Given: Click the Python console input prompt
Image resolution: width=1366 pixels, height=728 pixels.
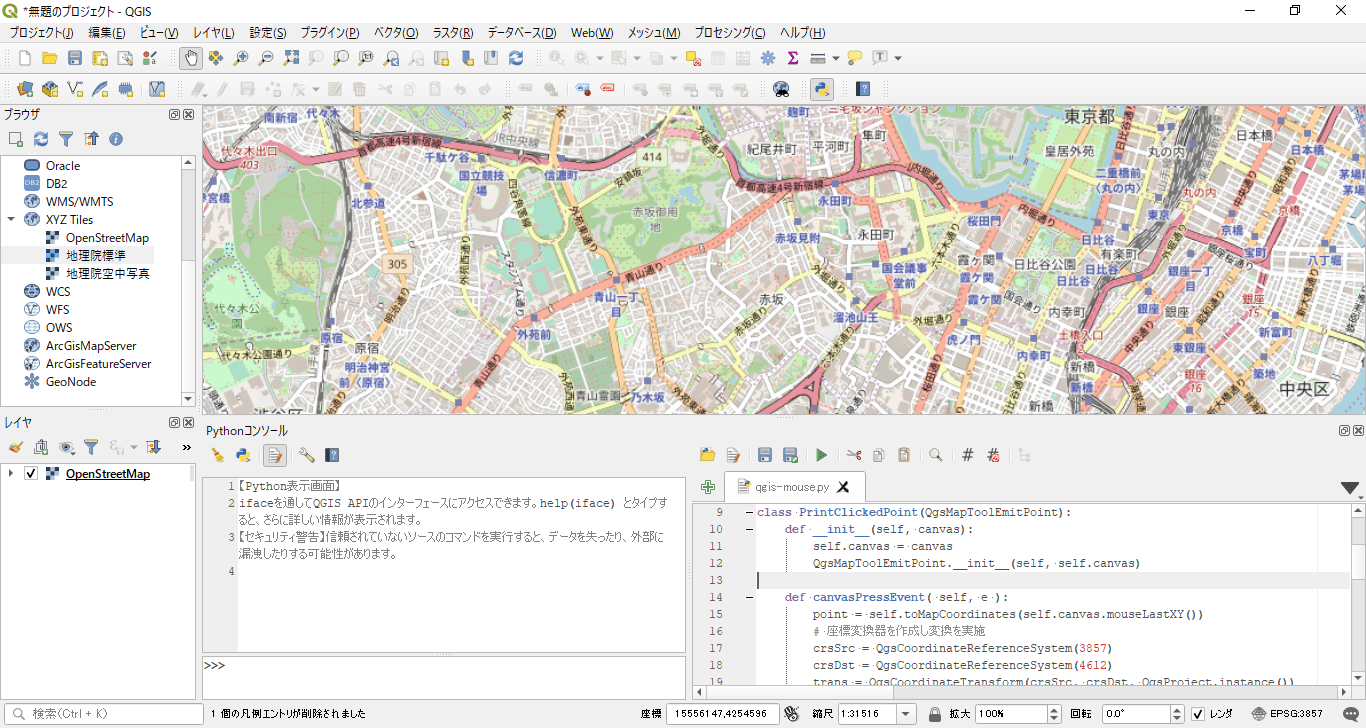Looking at the screenshot, I should (443, 677).
